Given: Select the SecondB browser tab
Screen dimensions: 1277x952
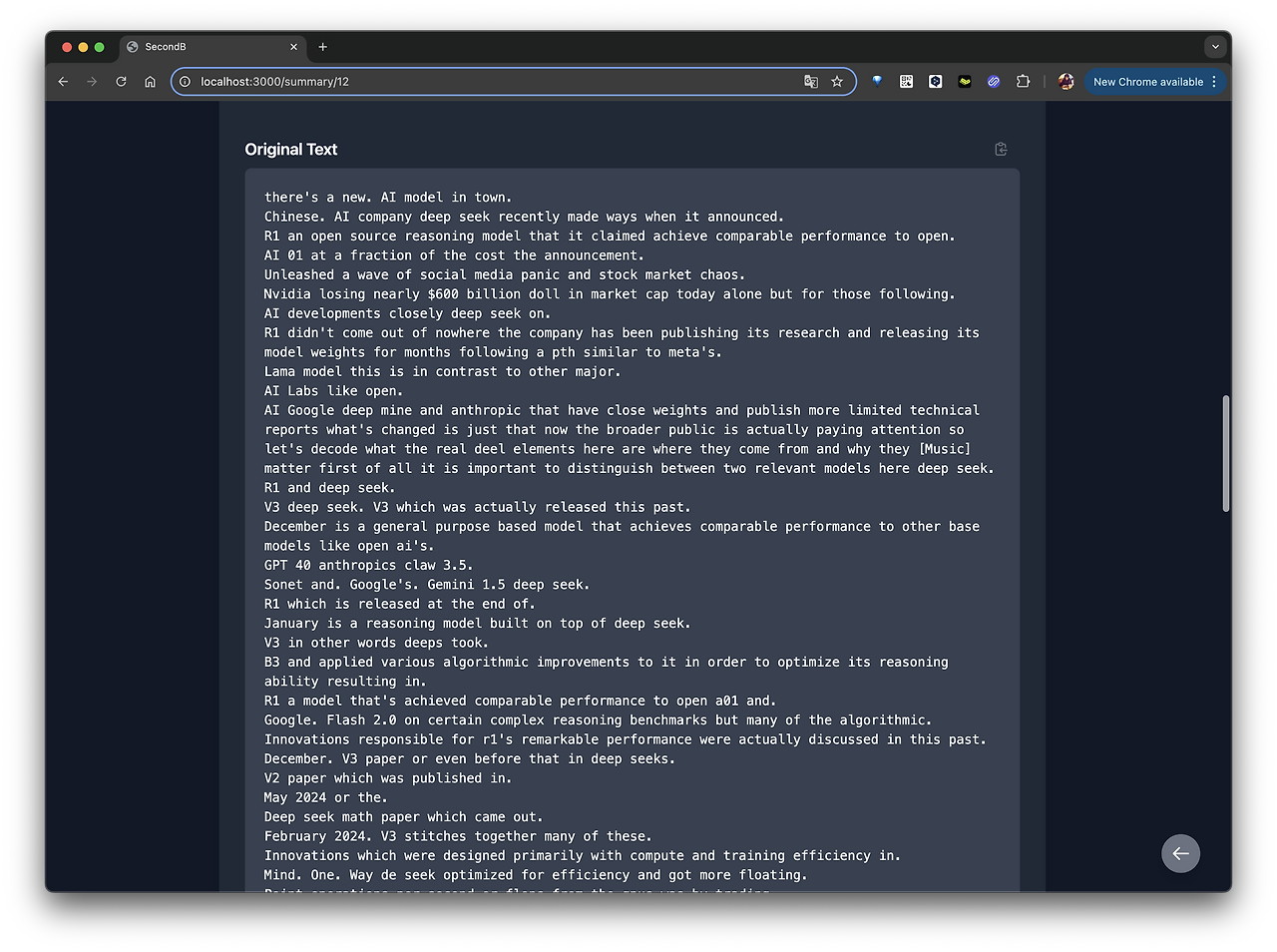Looking at the screenshot, I should click(x=213, y=47).
